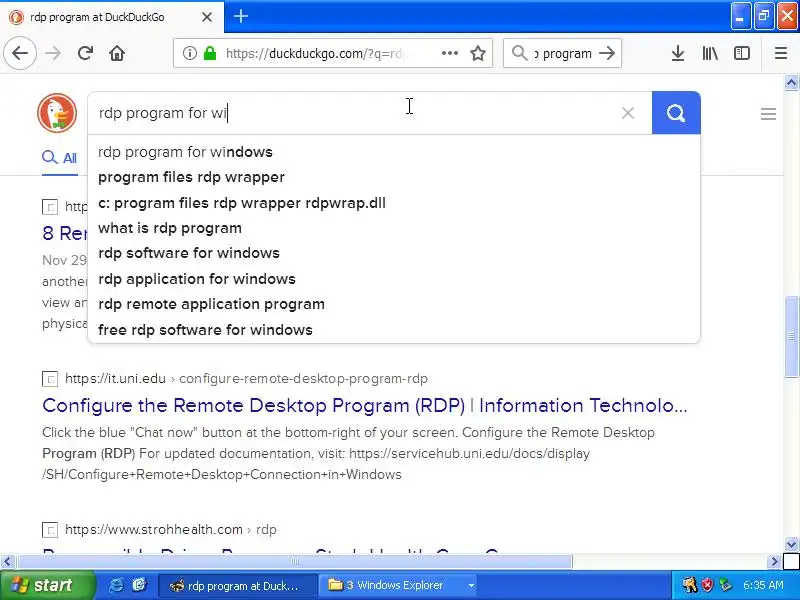Screen dimensions: 800x600
Task: Click the forward navigation arrow
Action: [53, 53]
